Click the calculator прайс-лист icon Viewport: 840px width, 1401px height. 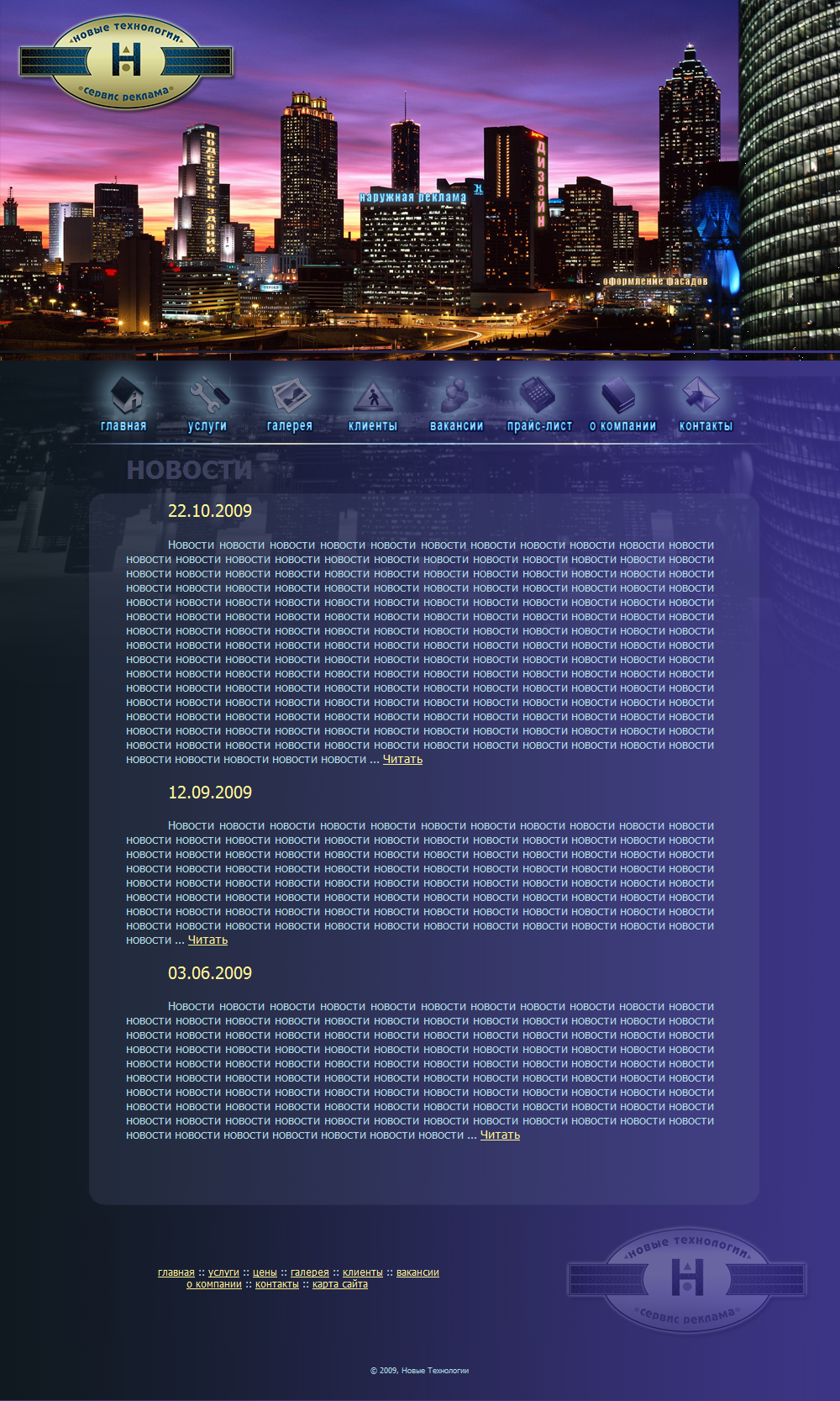[538, 393]
